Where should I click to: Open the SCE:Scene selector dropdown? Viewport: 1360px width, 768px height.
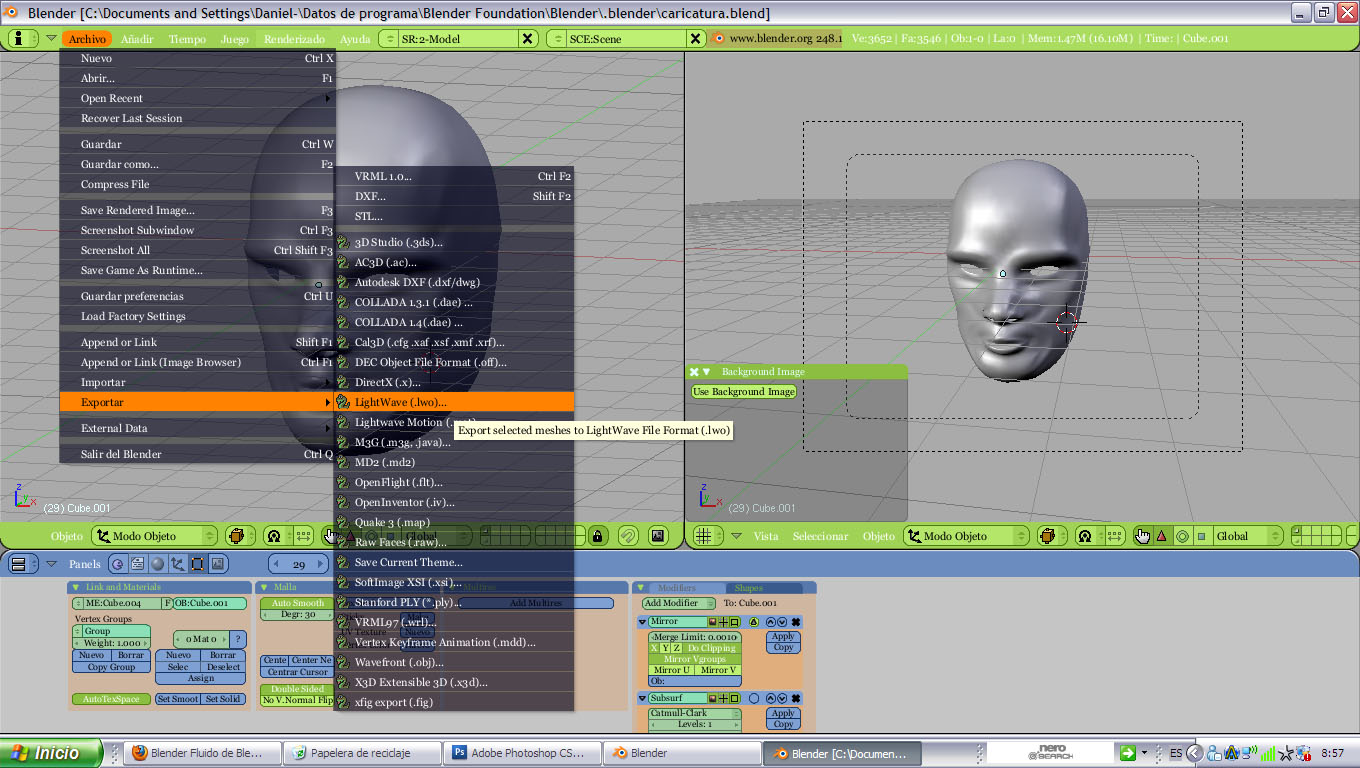[x=558, y=39]
